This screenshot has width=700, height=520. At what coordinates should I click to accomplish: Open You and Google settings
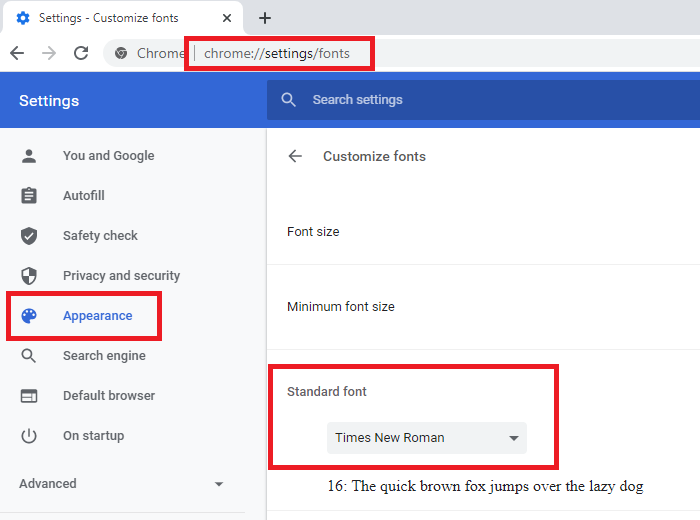[108, 156]
